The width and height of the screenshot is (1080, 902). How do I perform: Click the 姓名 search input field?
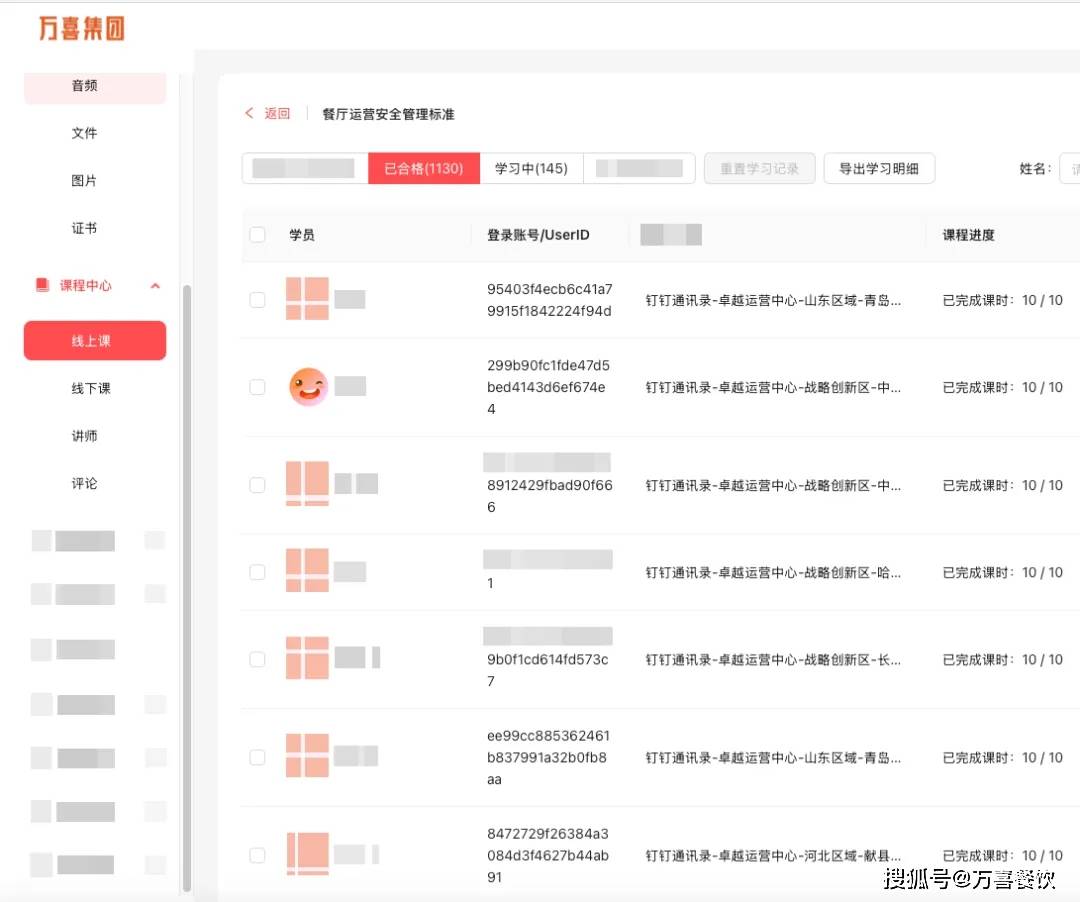click(1069, 169)
